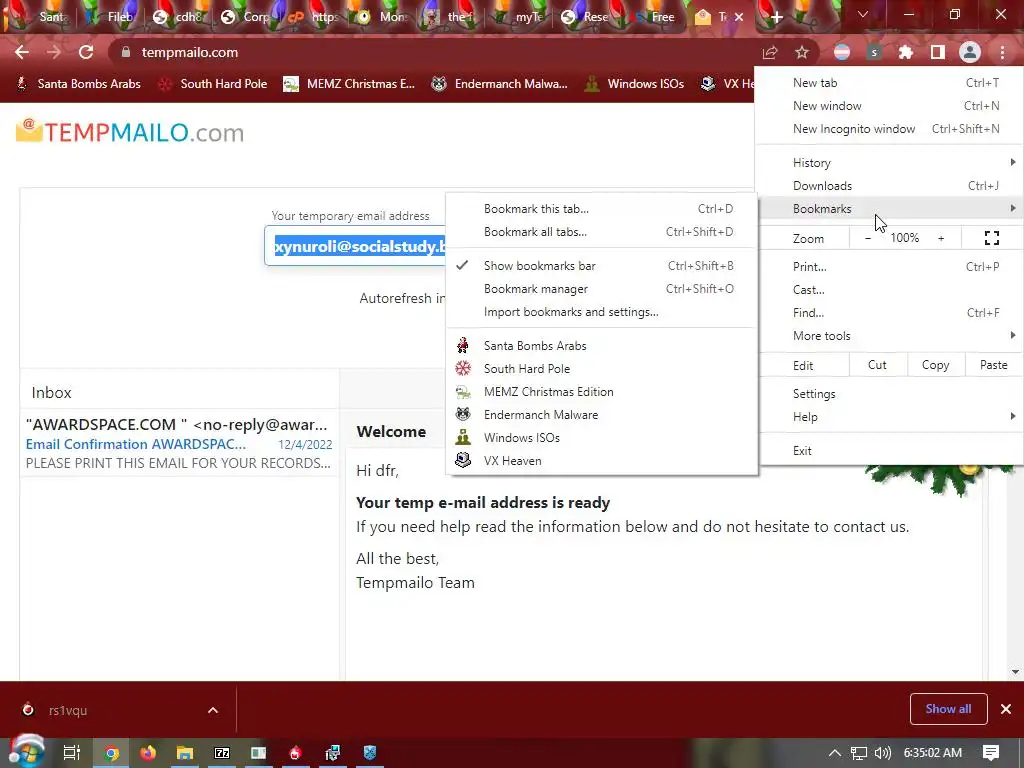This screenshot has width=1024, height=768.
Task: Choose Bookmark this tab...
Action: coord(601,209)
